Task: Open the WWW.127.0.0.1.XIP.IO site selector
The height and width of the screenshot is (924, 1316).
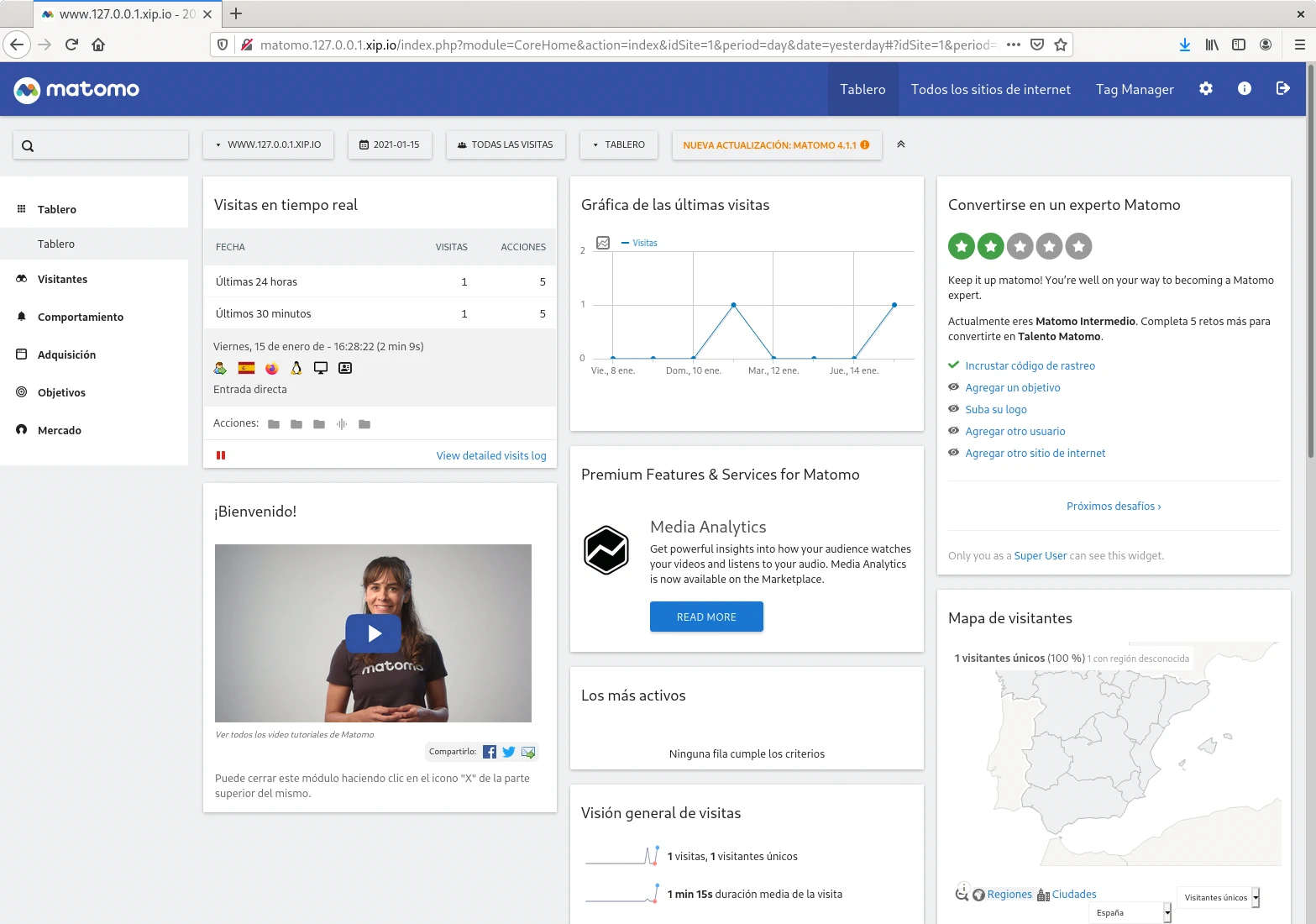Action: tap(269, 144)
